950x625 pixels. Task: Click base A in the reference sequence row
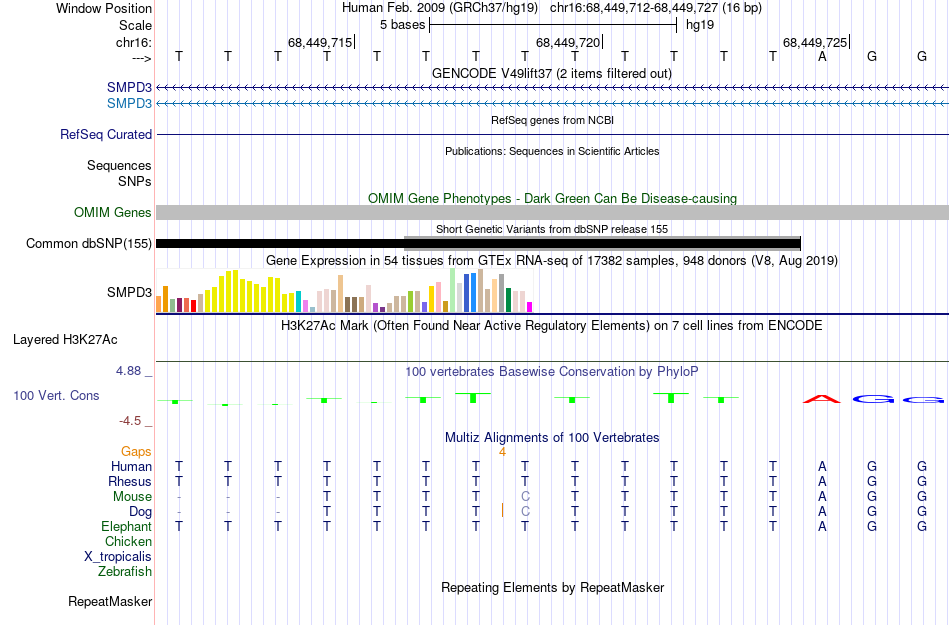coord(822,56)
